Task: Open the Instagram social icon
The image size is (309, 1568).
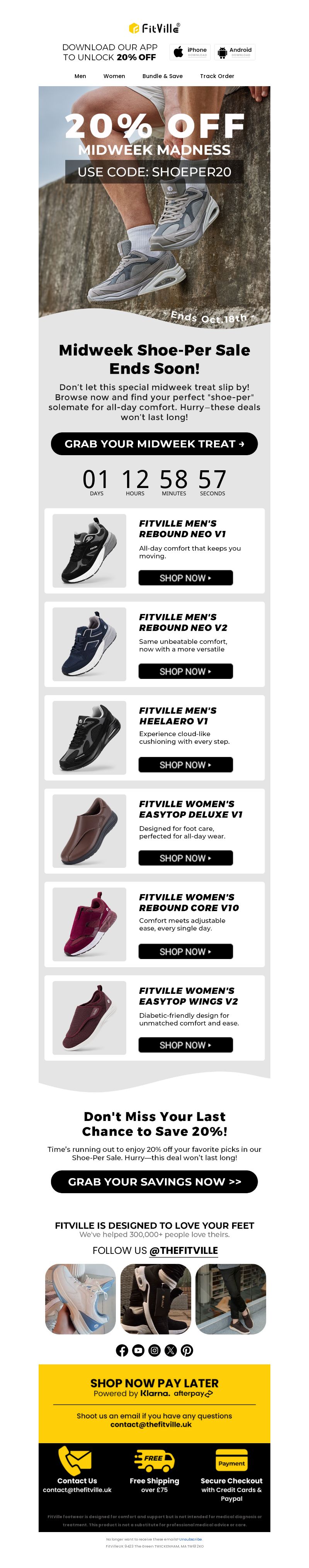Action: pyautogui.click(x=154, y=1350)
